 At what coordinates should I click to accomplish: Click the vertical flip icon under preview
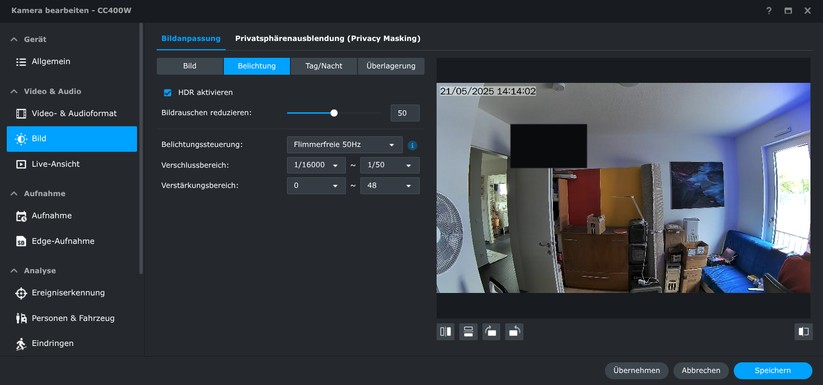(x=468, y=331)
